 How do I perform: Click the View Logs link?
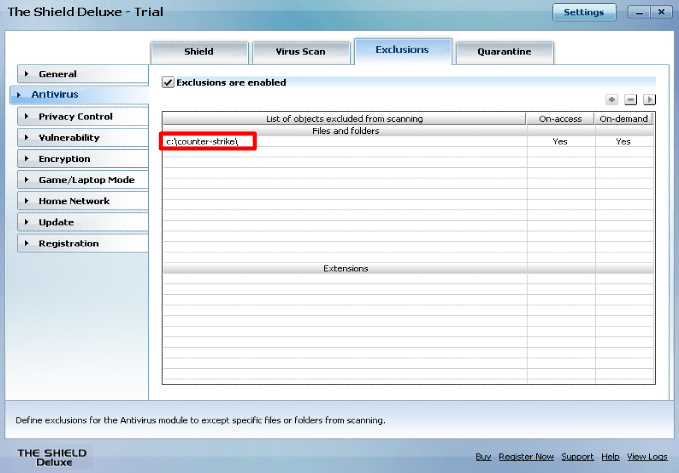pyautogui.click(x=647, y=457)
